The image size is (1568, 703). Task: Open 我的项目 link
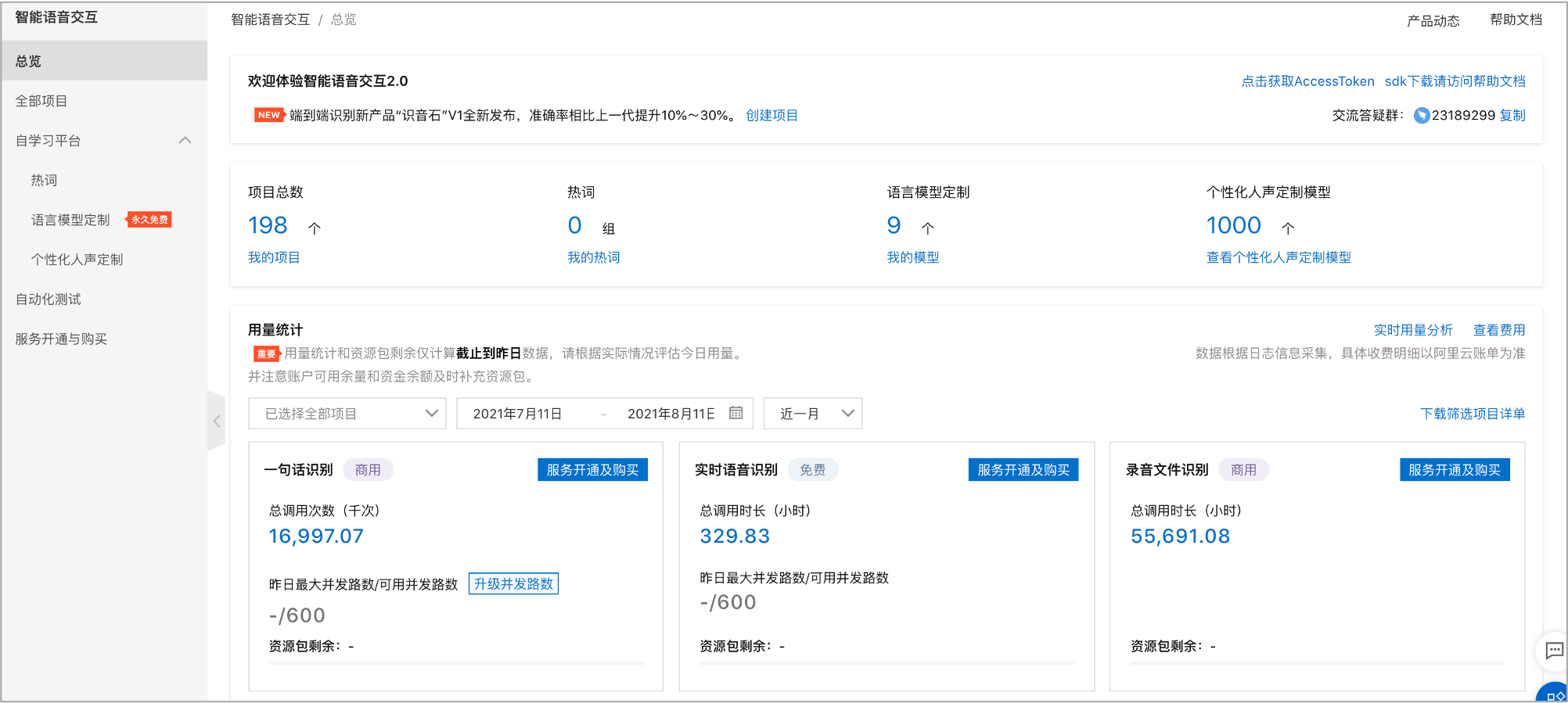click(x=274, y=257)
